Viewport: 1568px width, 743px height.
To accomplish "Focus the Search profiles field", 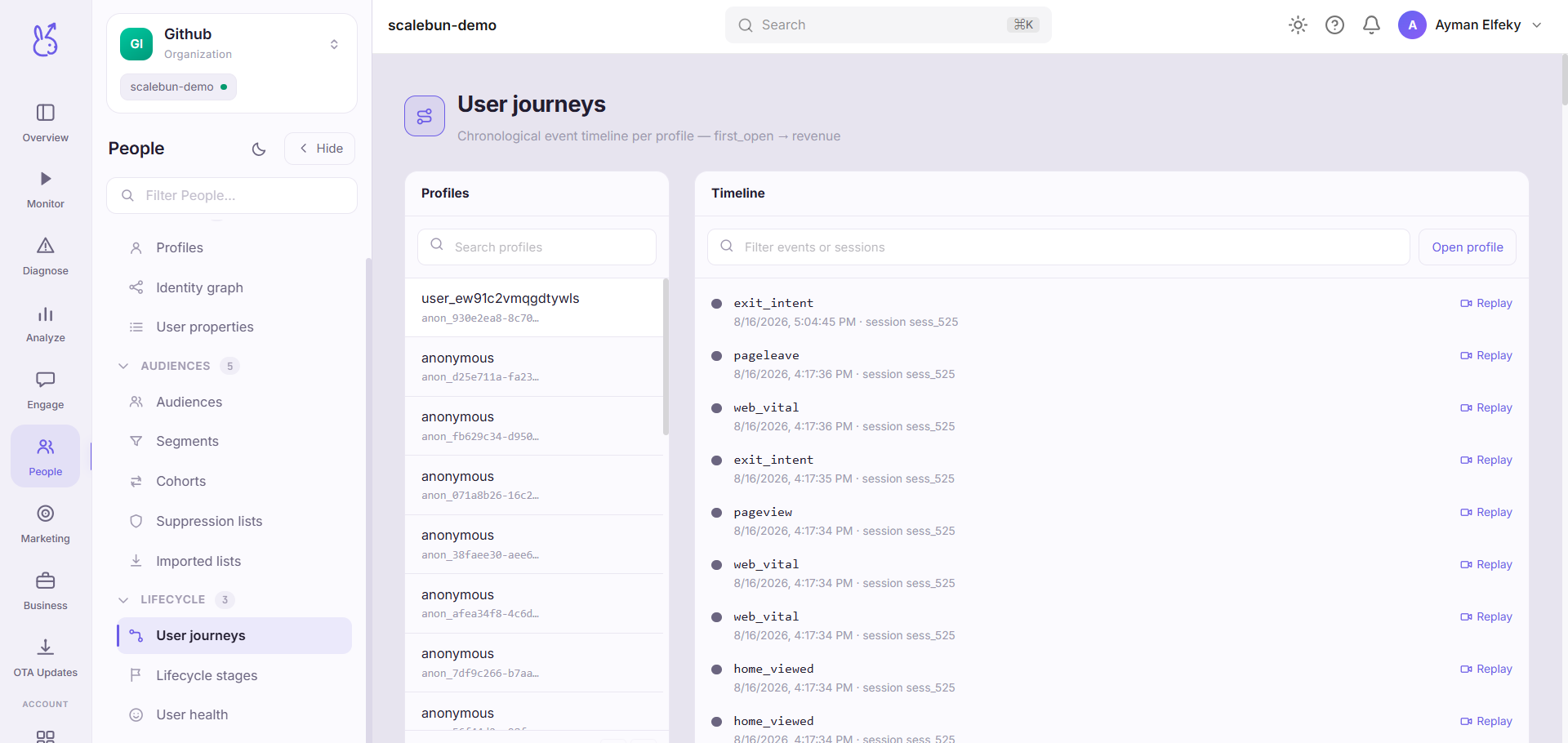I will 537,247.
